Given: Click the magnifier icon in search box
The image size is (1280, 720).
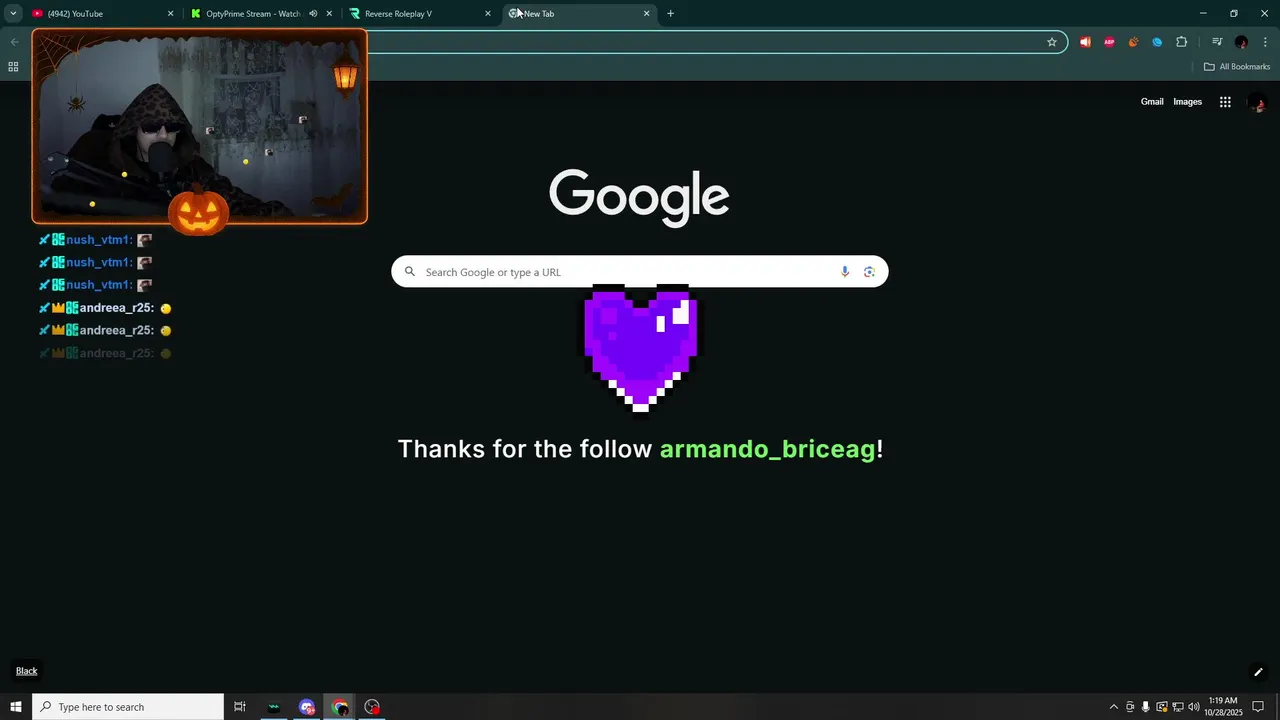Looking at the screenshot, I should (x=409, y=272).
